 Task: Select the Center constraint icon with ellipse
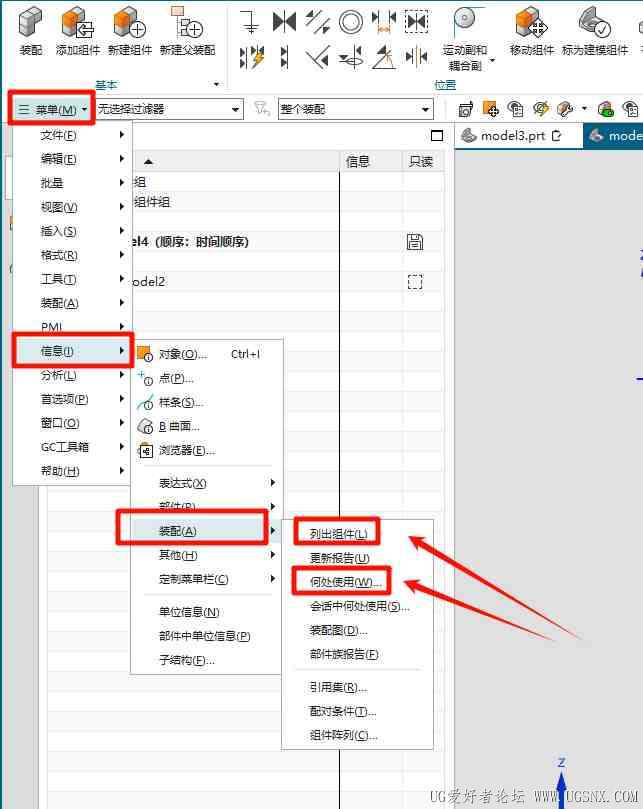351,57
